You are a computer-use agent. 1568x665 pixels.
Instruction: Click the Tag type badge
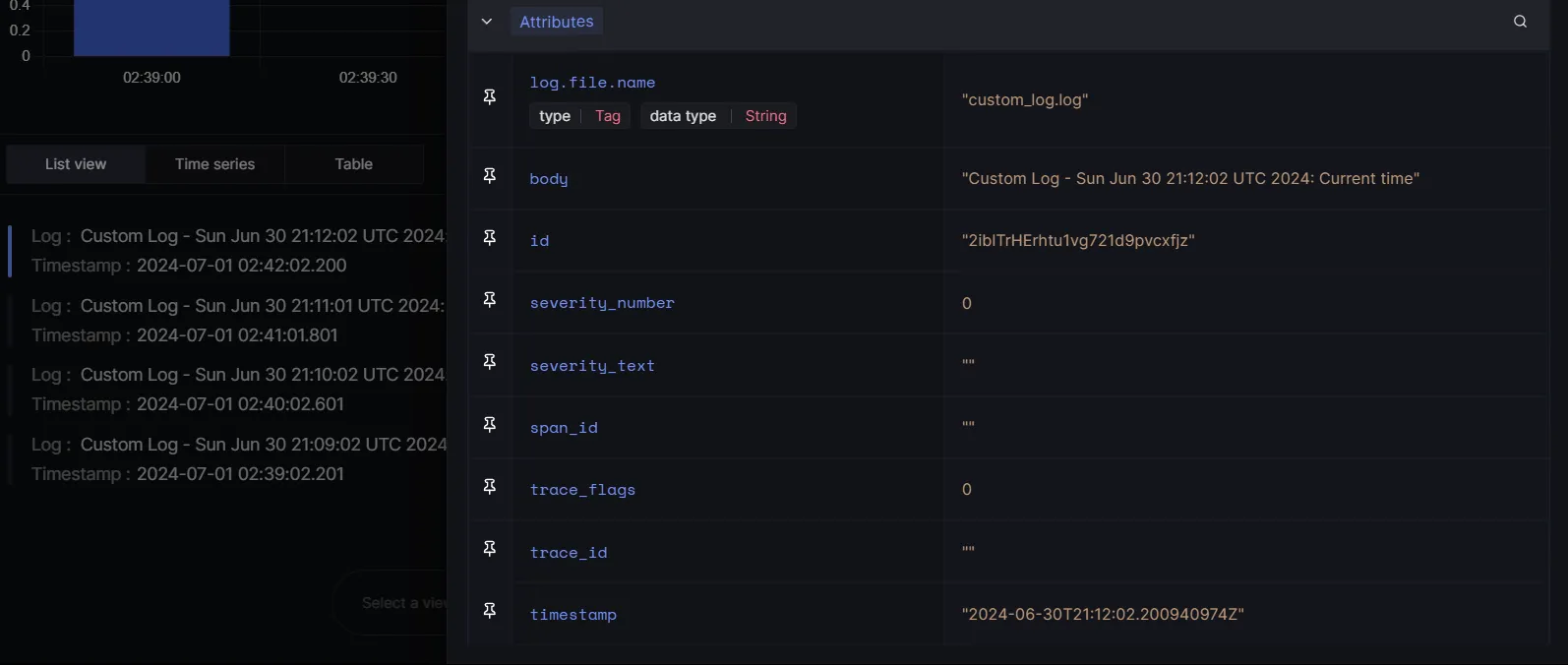(608, 116)
